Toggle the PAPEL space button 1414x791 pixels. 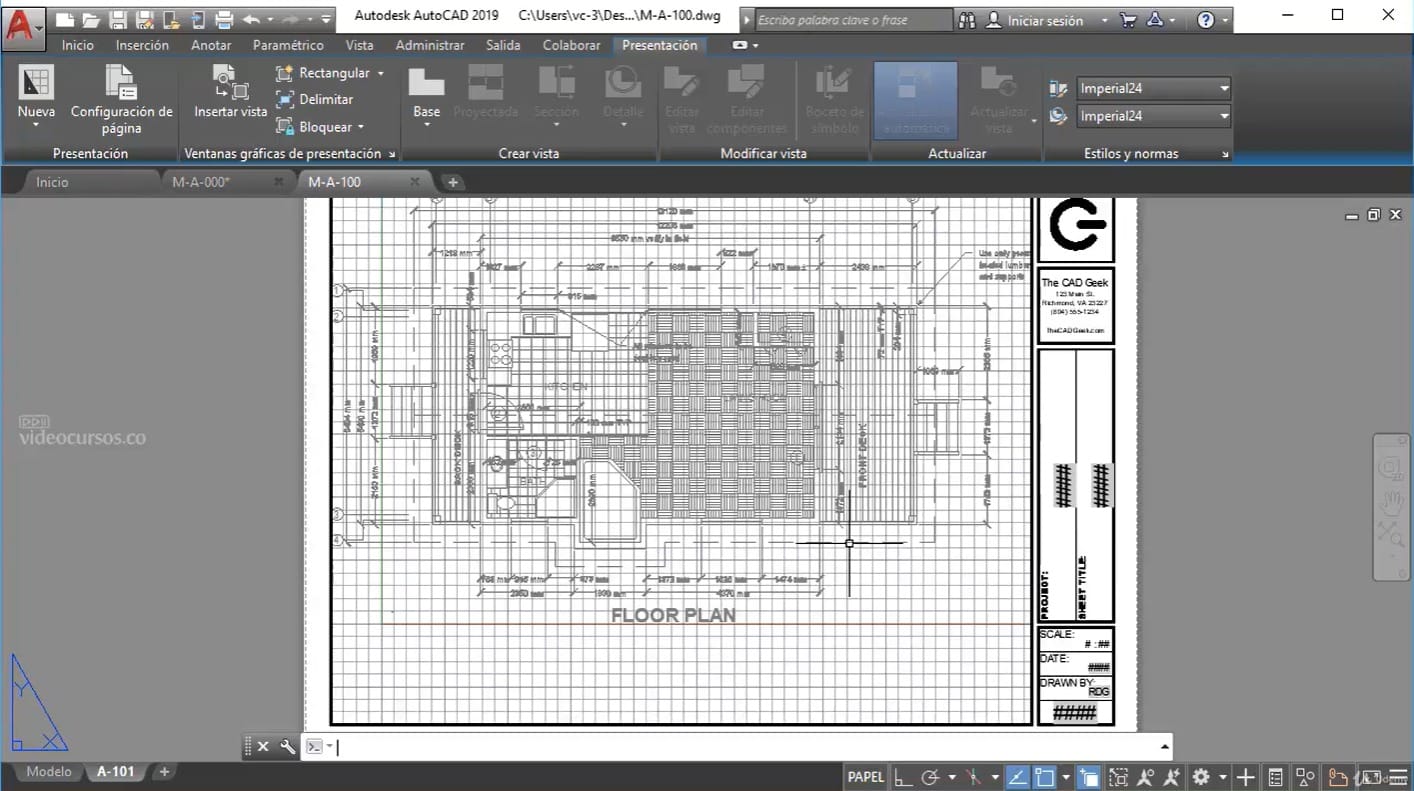(865, 776)
